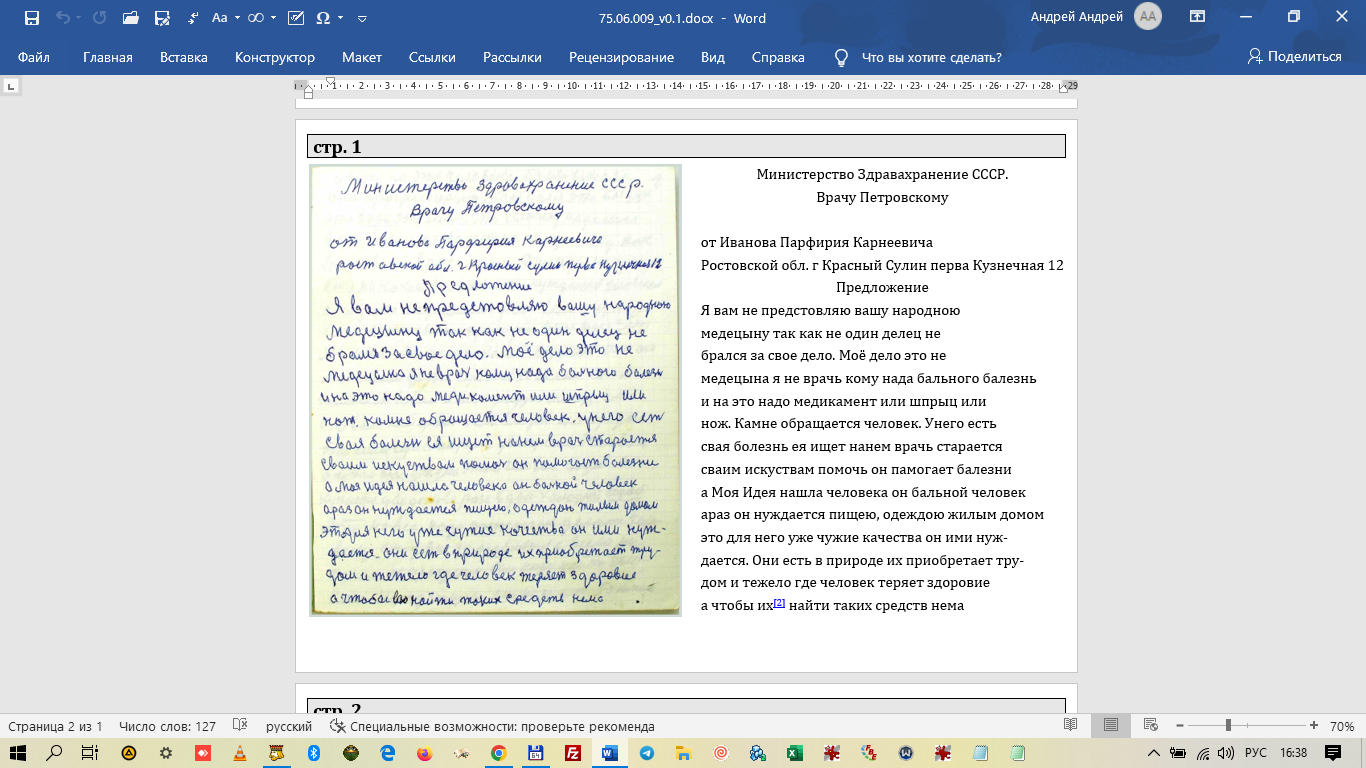Viewport: 1366px width, 768px height.
Task: Switch to the Рецензирование tab
Action: point(621,57)
